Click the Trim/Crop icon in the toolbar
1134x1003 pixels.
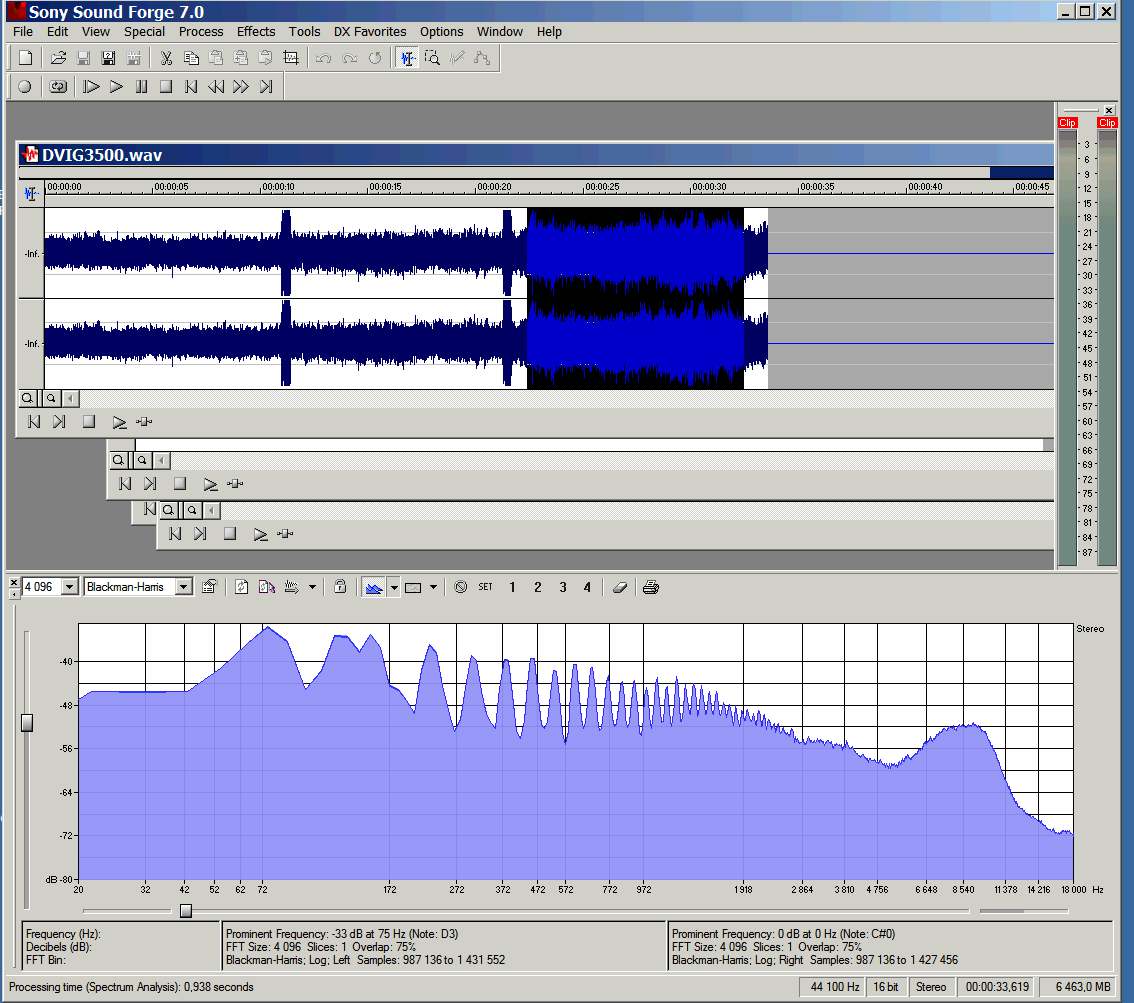pos(291,58)
